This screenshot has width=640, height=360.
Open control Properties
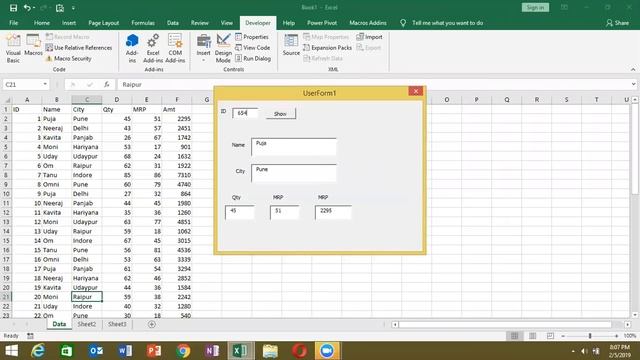click(252, 37)
